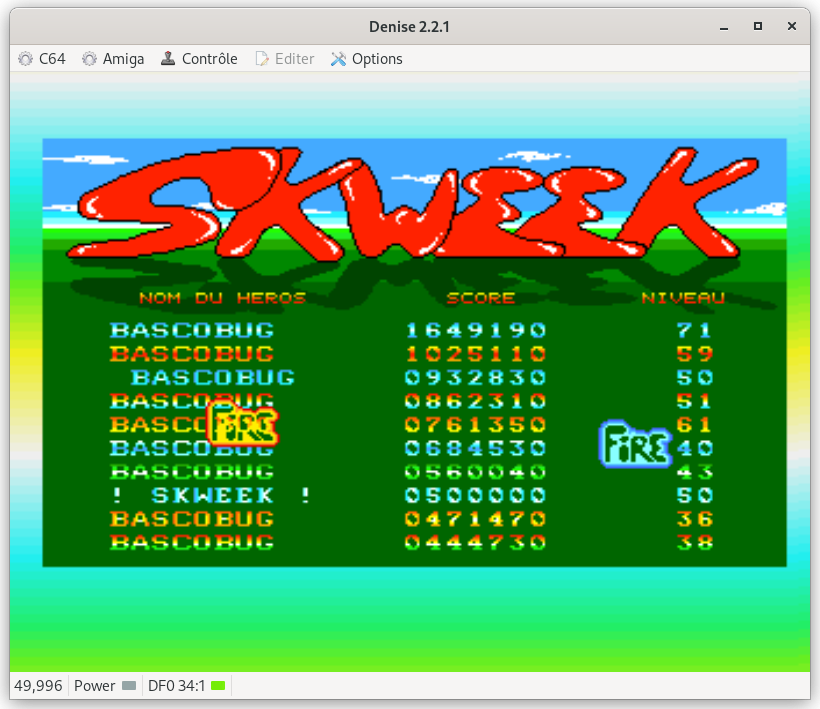The image size is (820, 709).
Task: Select the score 0684530
Action: point(475,448)
